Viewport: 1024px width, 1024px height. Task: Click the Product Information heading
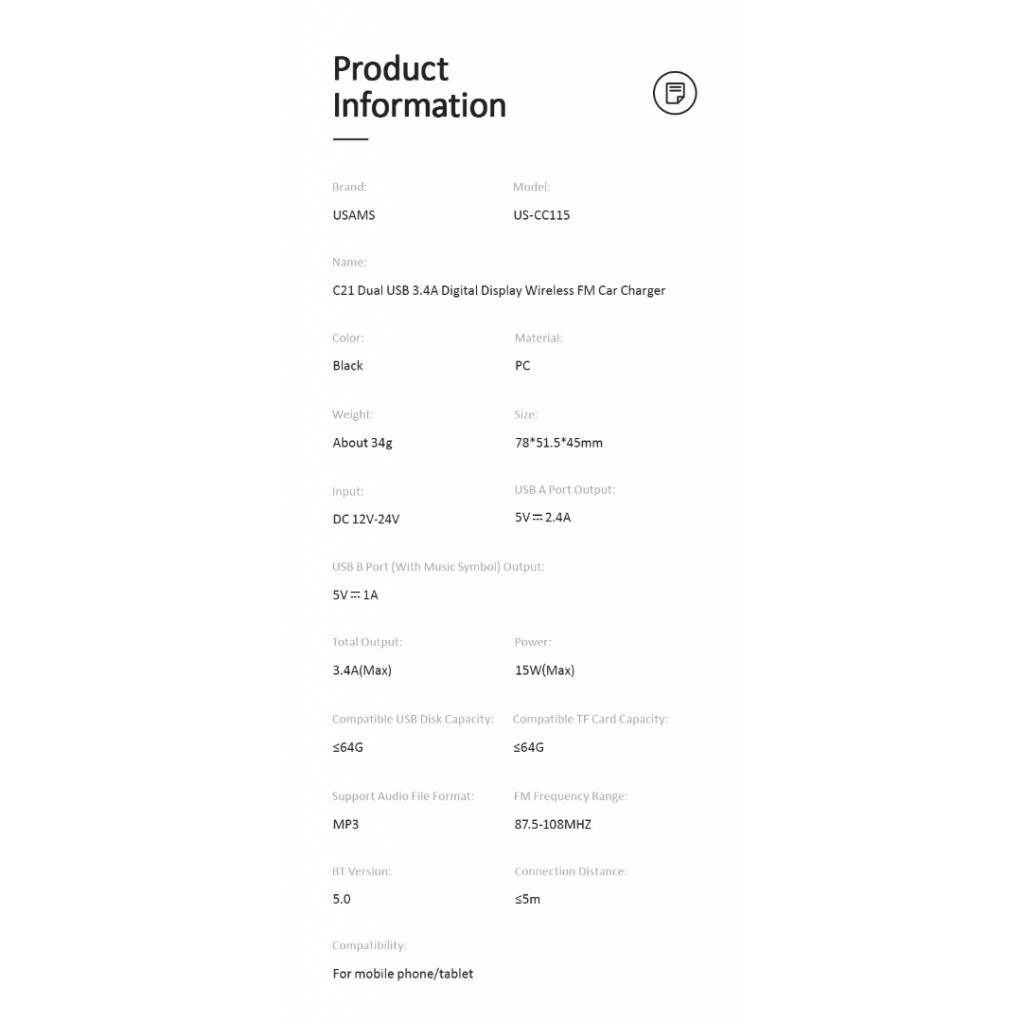tap(419, 87)
